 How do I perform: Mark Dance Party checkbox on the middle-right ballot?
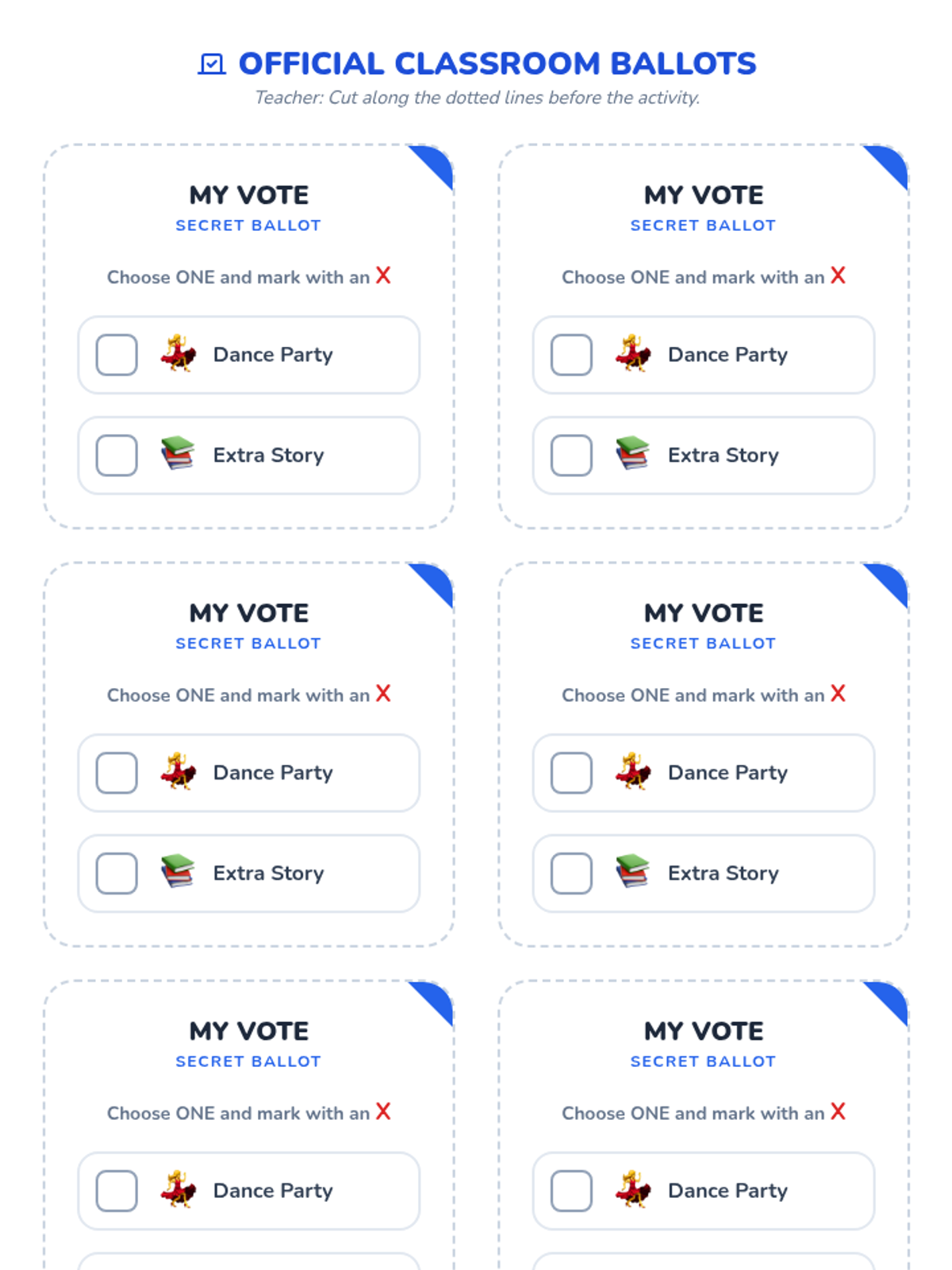571,772
